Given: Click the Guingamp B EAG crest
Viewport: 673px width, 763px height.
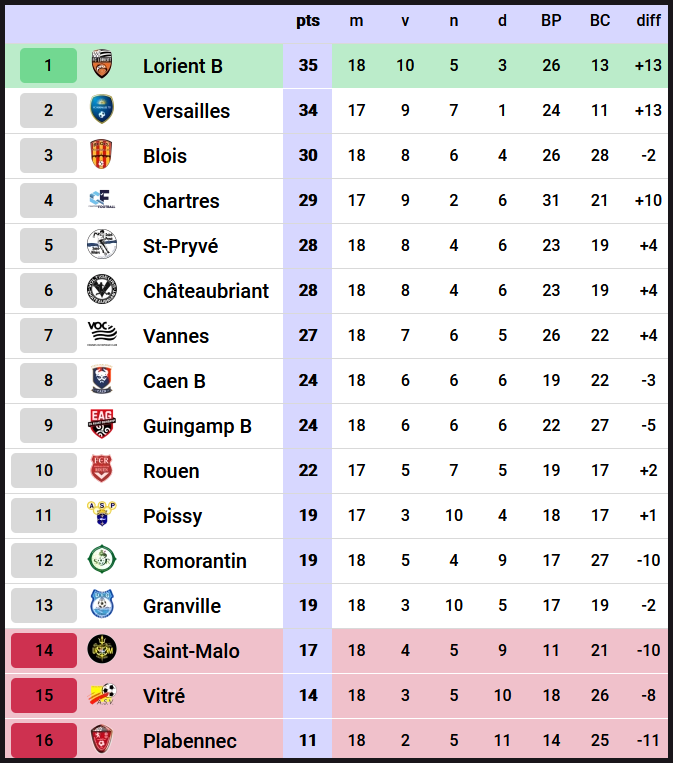Looking at the screenshot, I should point(101,426).
